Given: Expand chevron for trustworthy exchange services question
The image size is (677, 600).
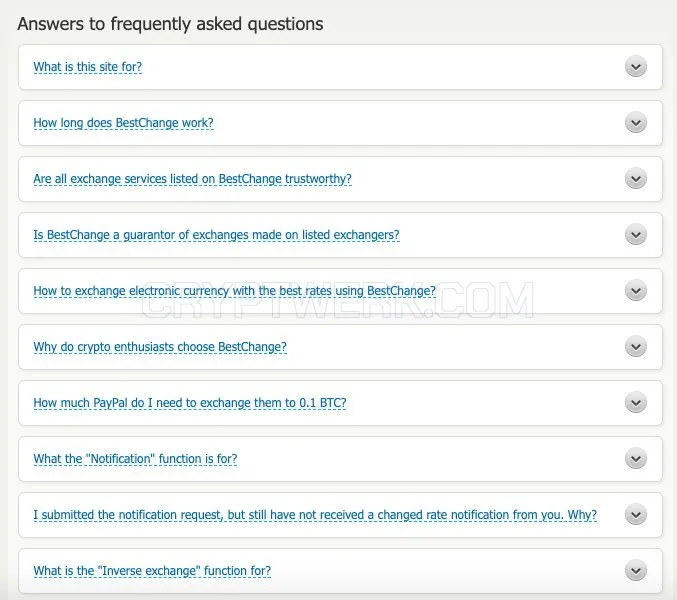Looking at the screenshot, I should 636,179.
